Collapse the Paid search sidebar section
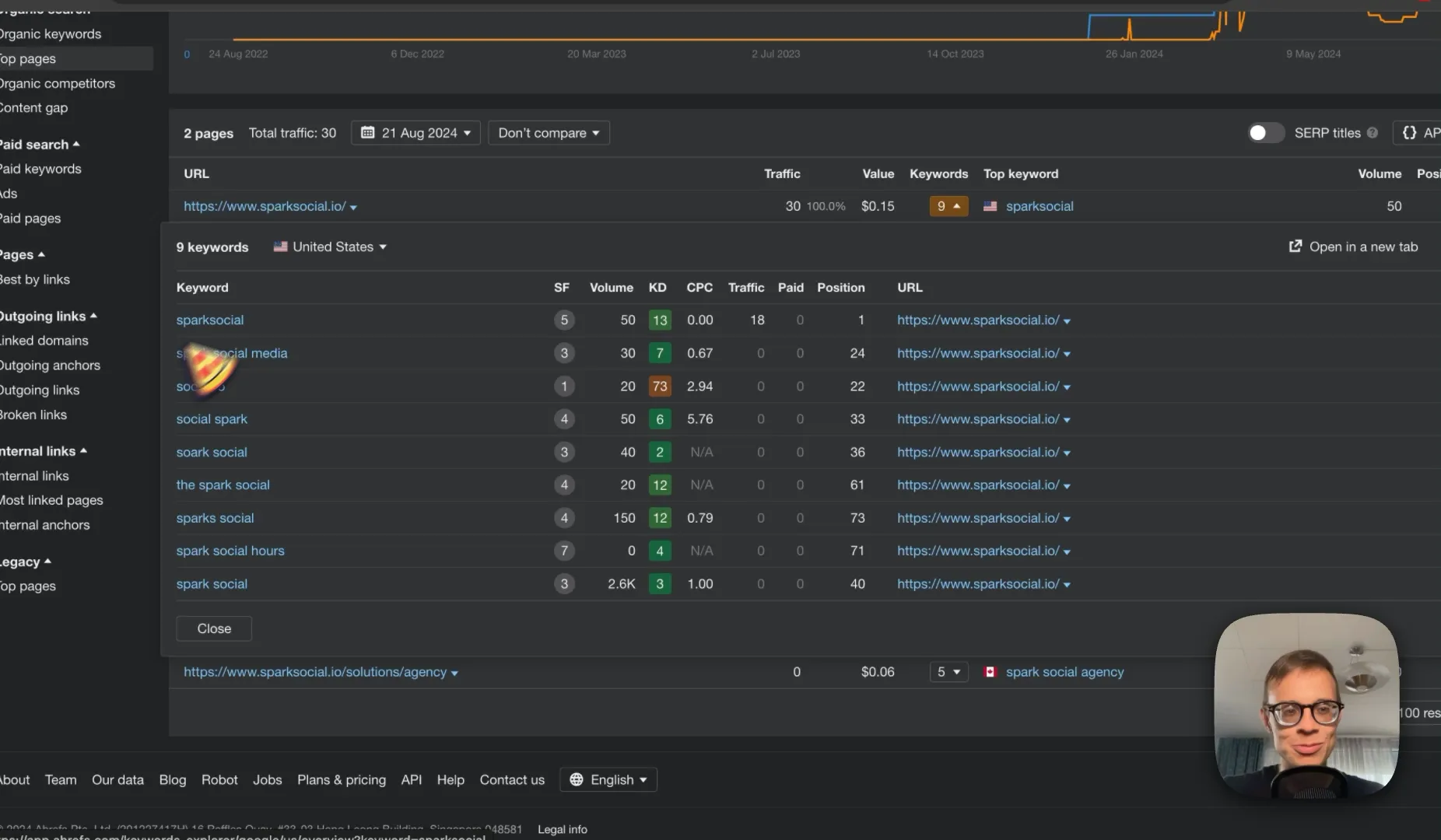The width and height of the screenshot is (1441, 840). coord(39,145)
